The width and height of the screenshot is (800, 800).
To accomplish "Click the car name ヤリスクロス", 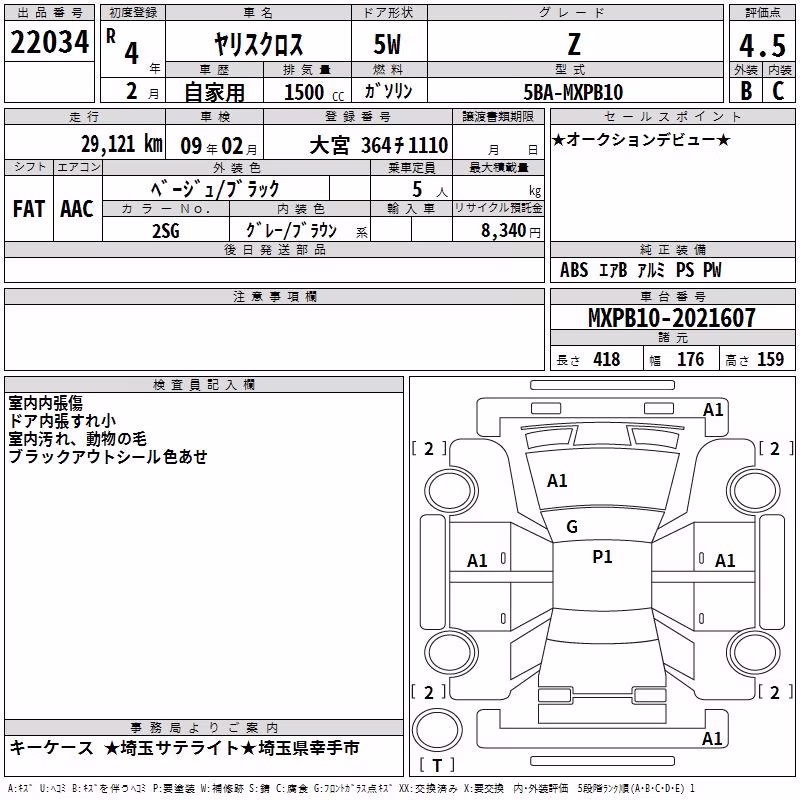I will 259,44.
